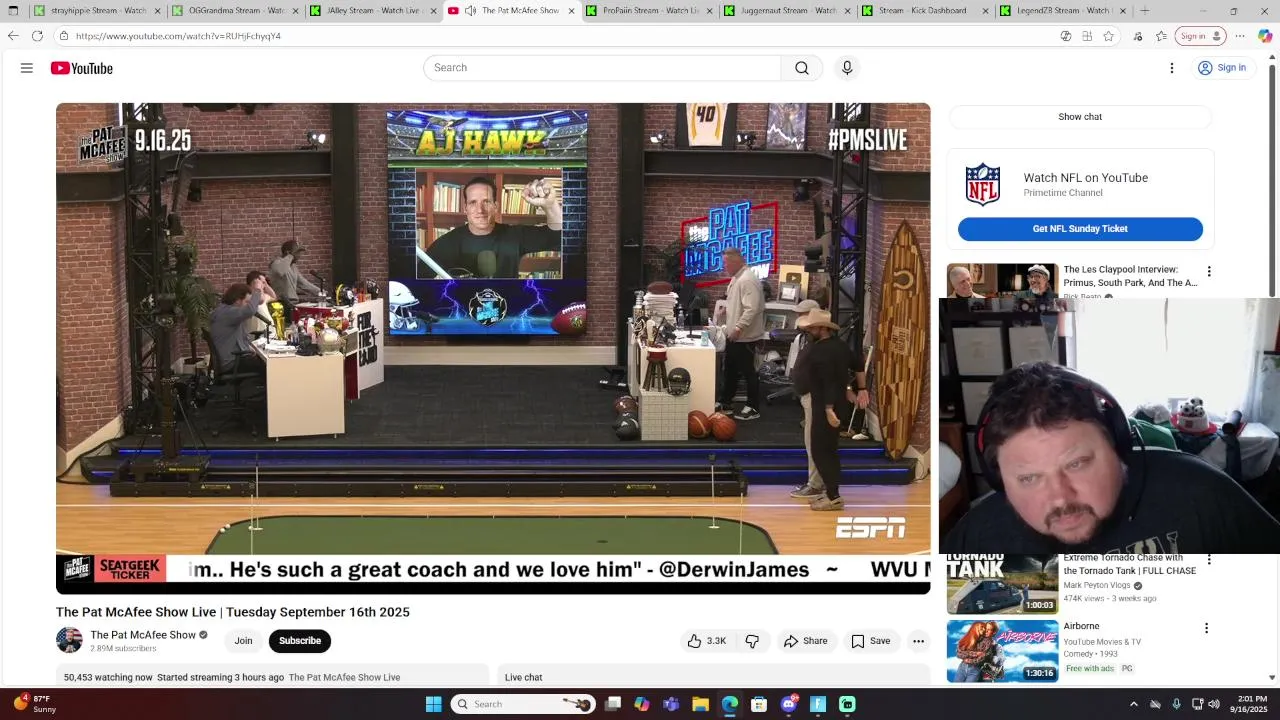Screen dimensions: 1280x720
Task: Share the video via Share button
Action: tap(805, 641)
